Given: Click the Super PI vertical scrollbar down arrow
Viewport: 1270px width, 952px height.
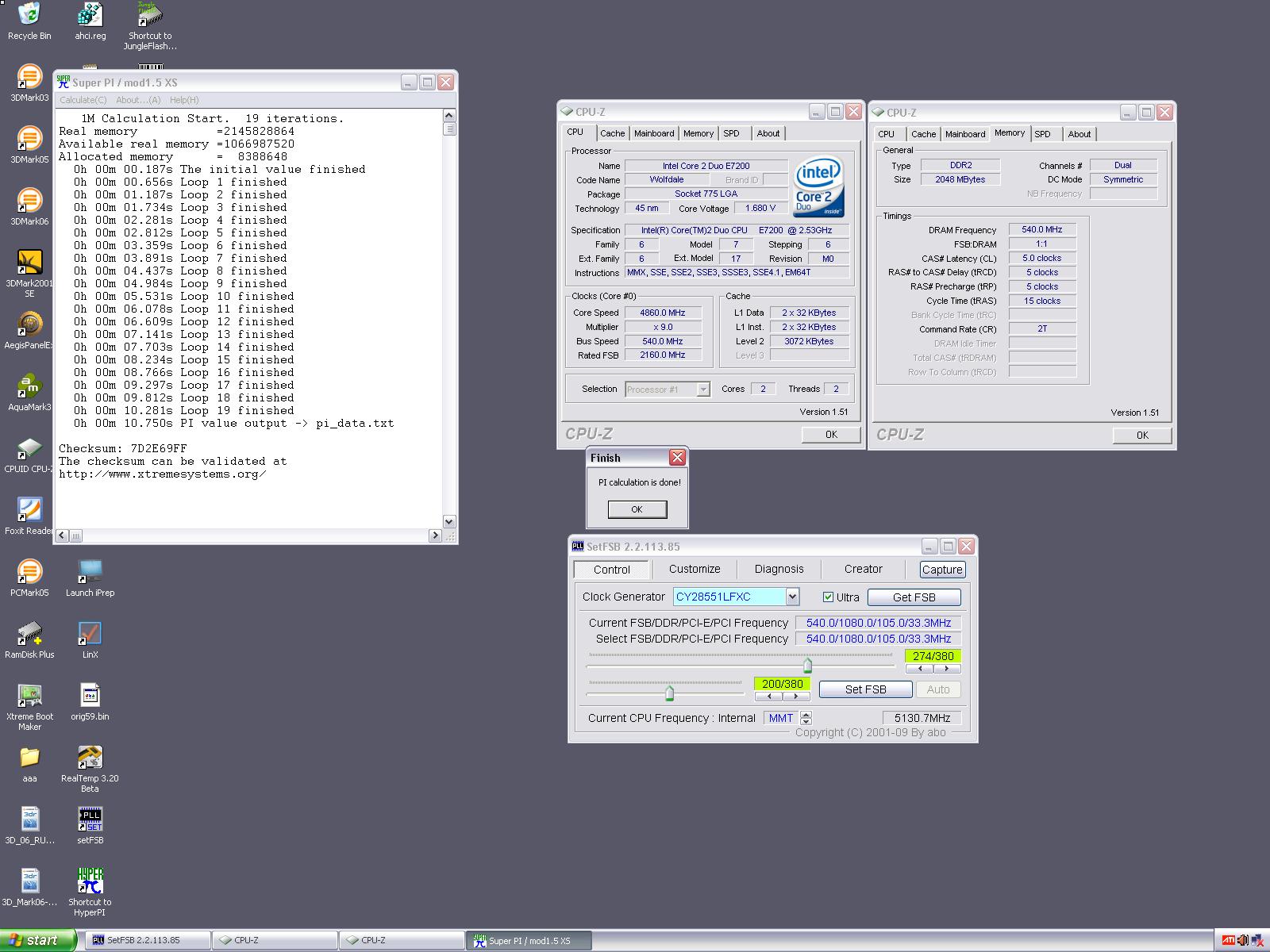Looking at the screenshot, I should (449, 522).
